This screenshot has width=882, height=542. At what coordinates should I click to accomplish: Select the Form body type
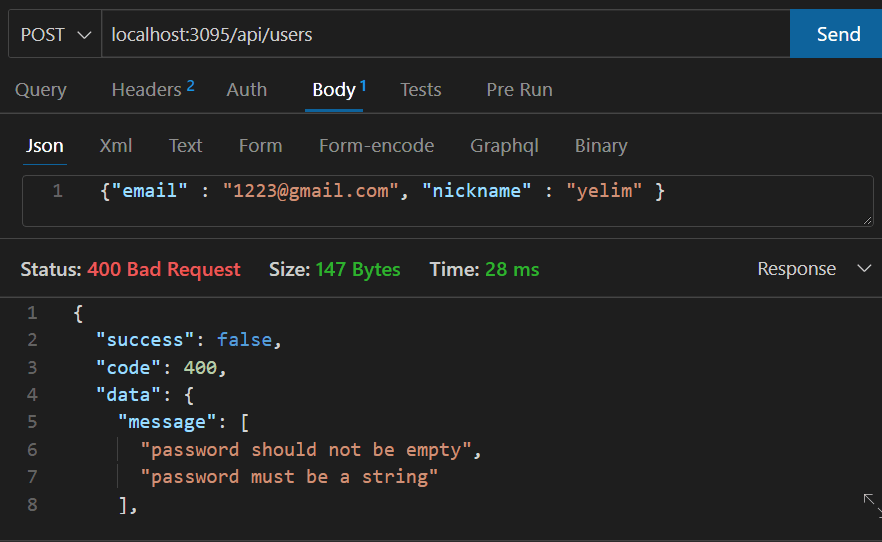pyautogui.click(x=260, y=146)
